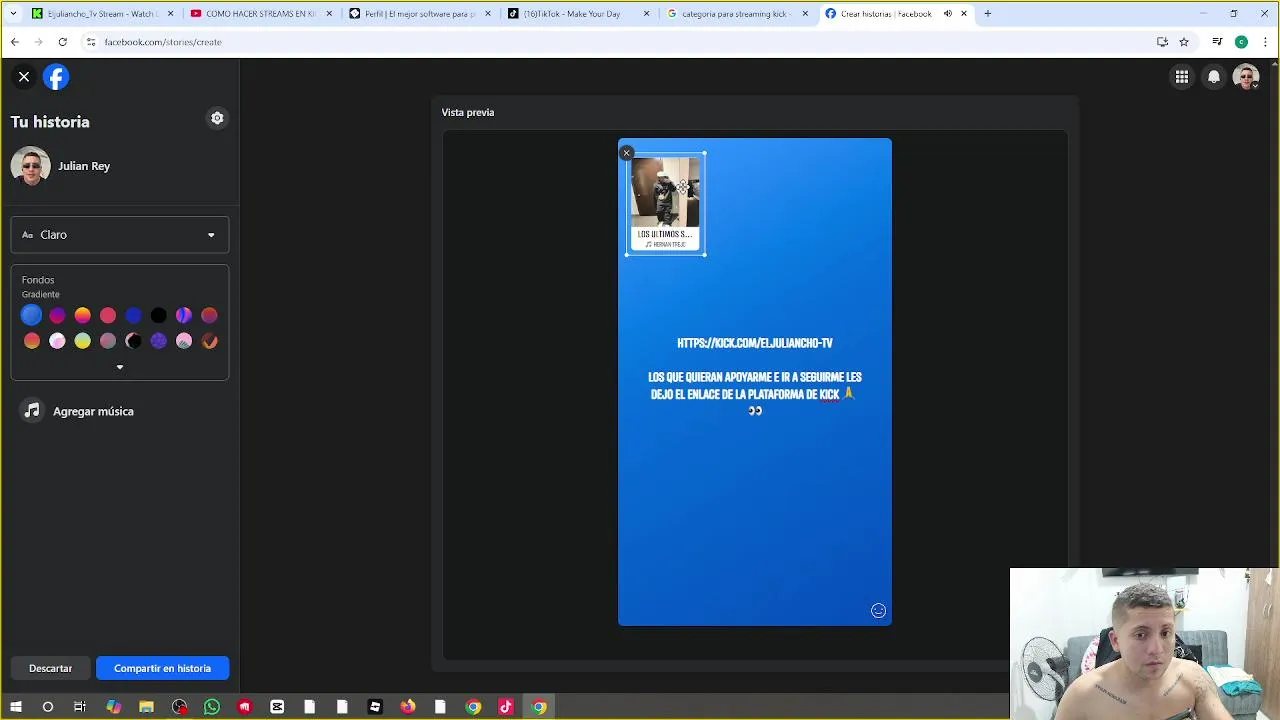Open Facebook notifications bell
Viewport: 1280px width, 720px height.
click(1214, 77)
